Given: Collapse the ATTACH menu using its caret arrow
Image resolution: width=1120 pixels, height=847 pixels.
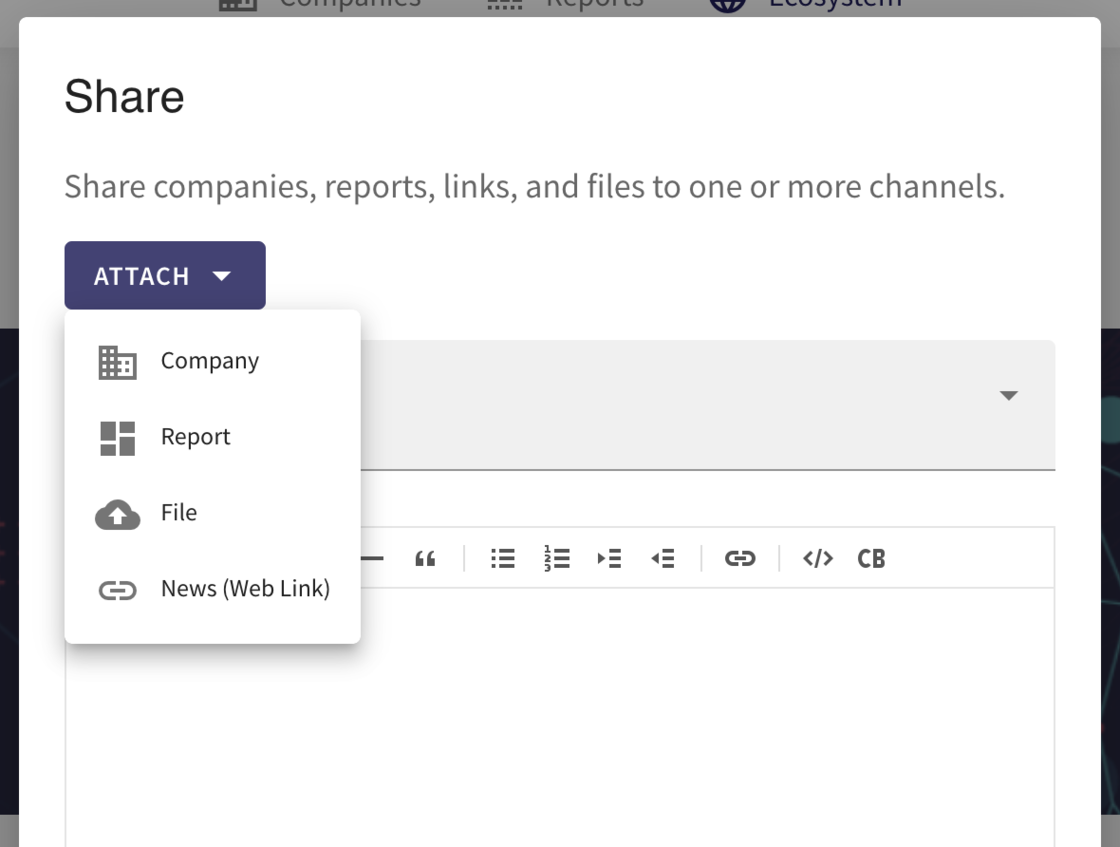Looking at the screenshot, I should (x=222, y=276).
